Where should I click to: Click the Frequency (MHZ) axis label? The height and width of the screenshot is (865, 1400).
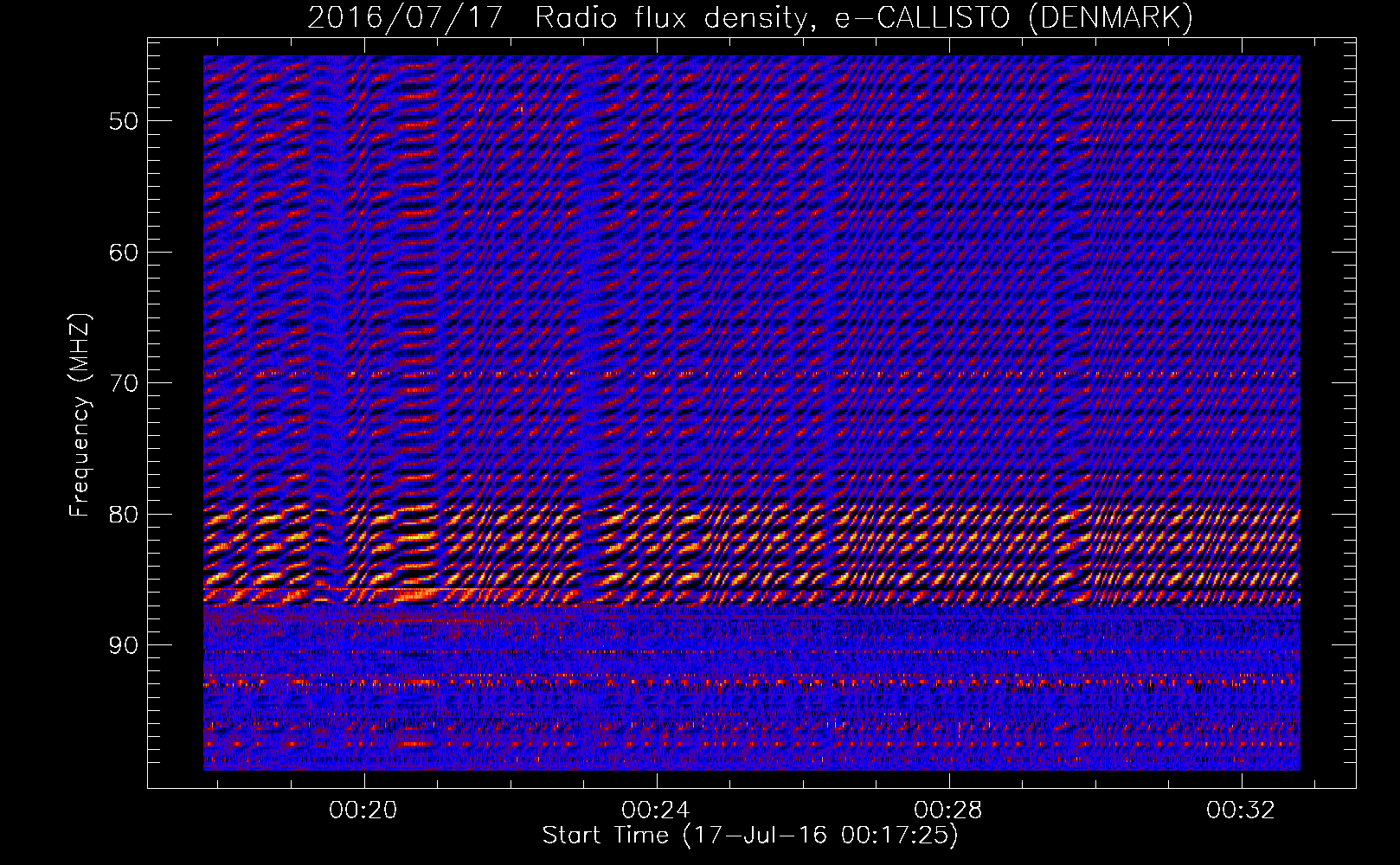pos(80,416)
